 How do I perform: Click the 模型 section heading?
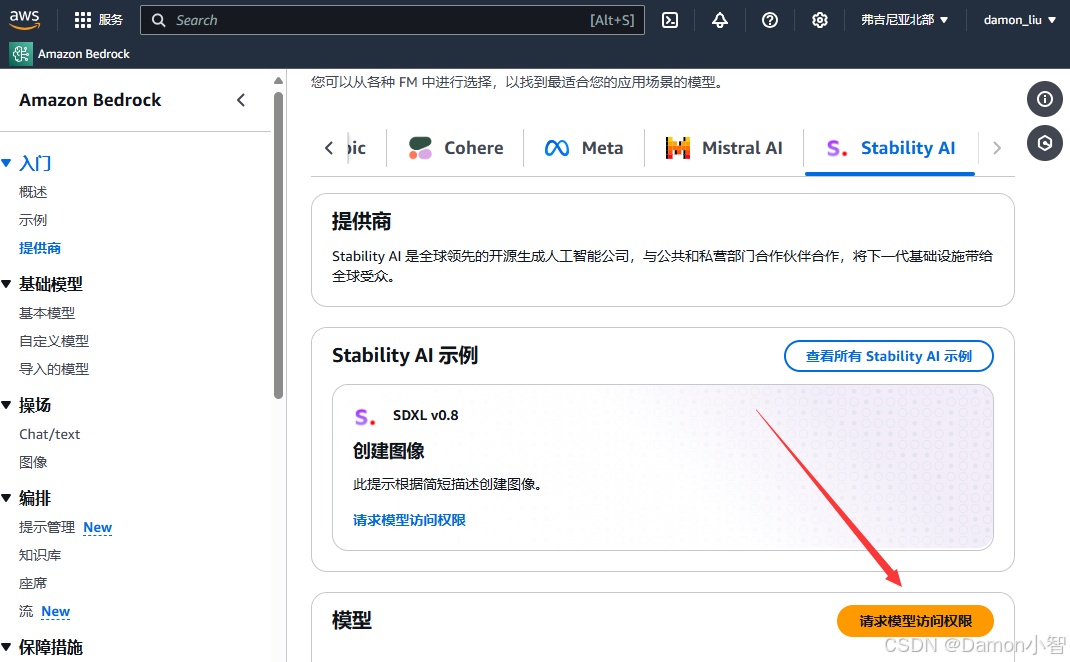point(351,620)
